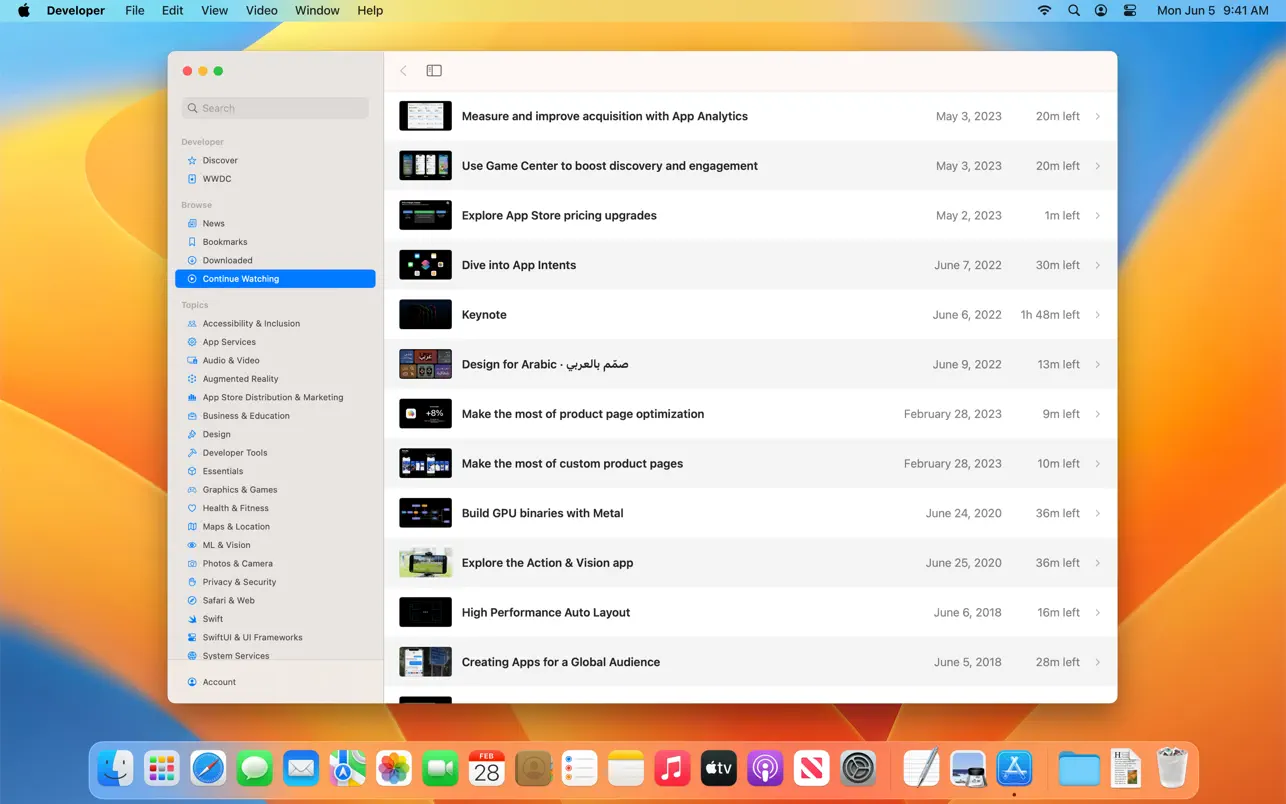Open the Video menu
1286x804 pixels.
point(261,11)
